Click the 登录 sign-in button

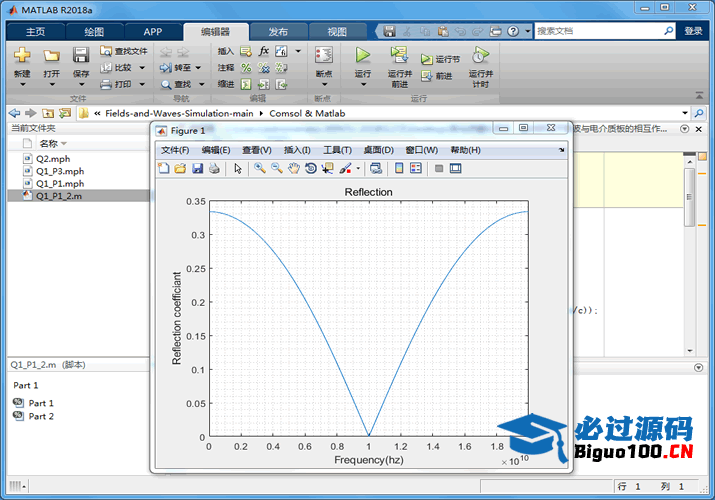pyautogui.click(x=693, y=31)
